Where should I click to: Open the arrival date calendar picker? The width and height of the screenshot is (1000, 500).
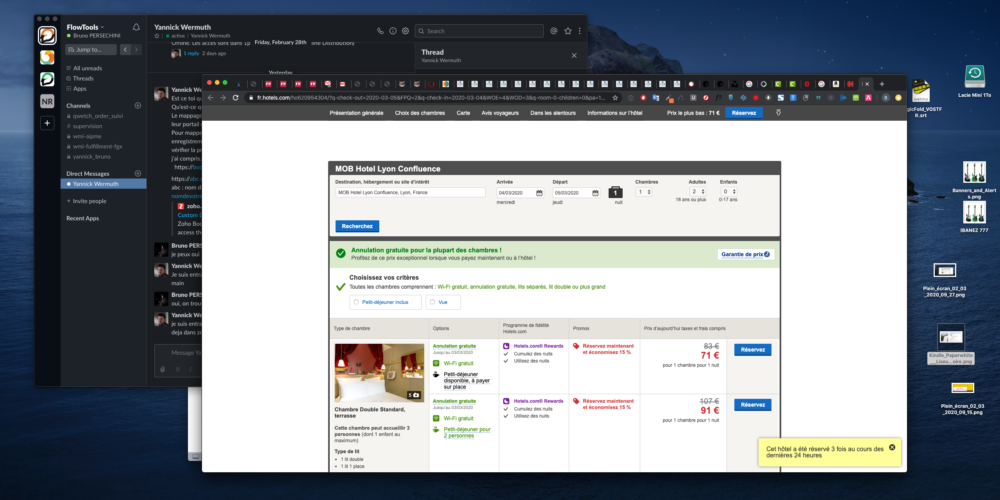(x=539, y=192)
